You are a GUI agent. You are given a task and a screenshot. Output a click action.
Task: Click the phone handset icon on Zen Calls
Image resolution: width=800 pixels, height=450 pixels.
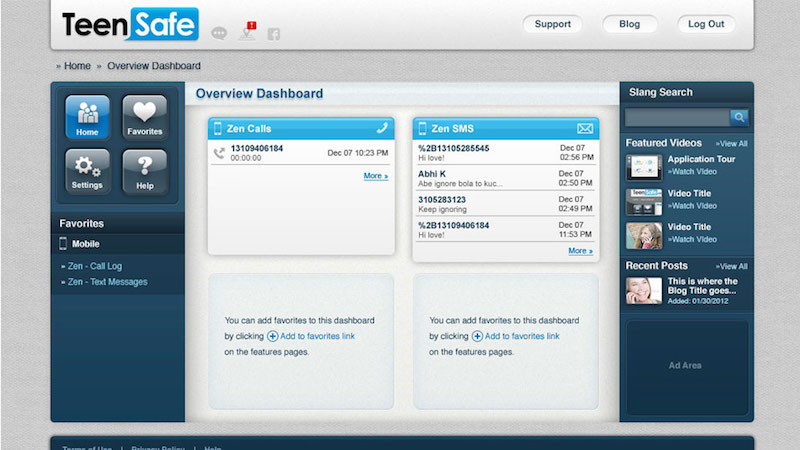pos(381,129)
